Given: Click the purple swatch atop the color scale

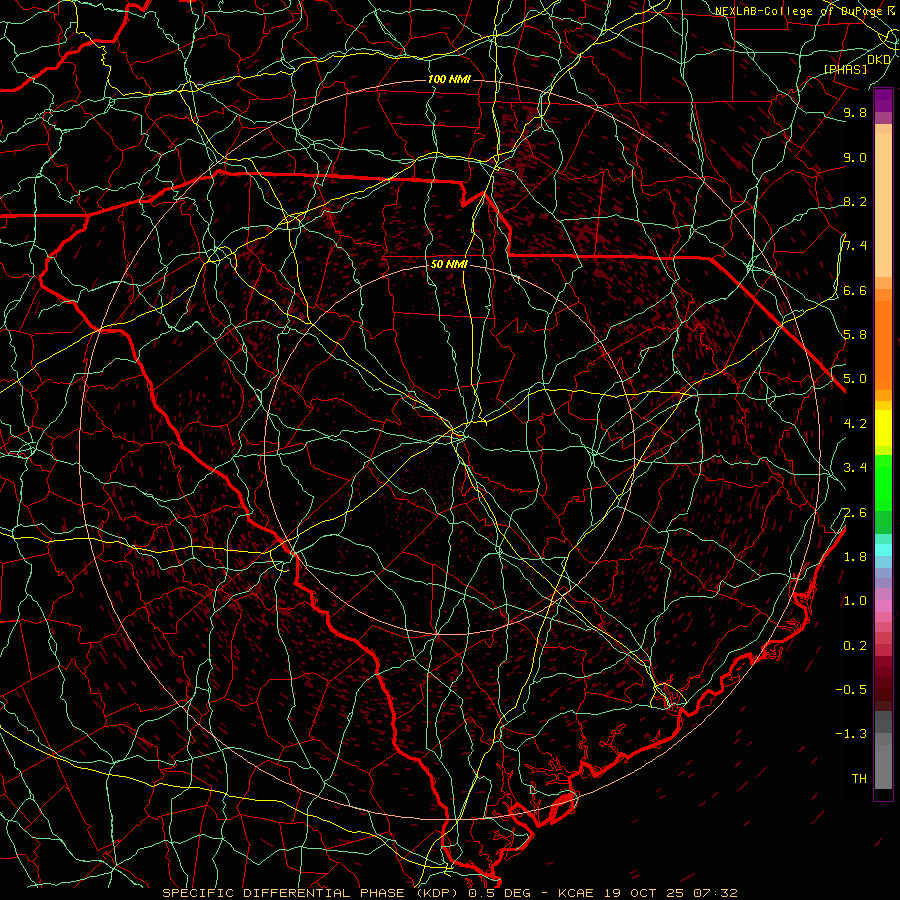Looking at the screenshot, I should (x=883, y=100).
